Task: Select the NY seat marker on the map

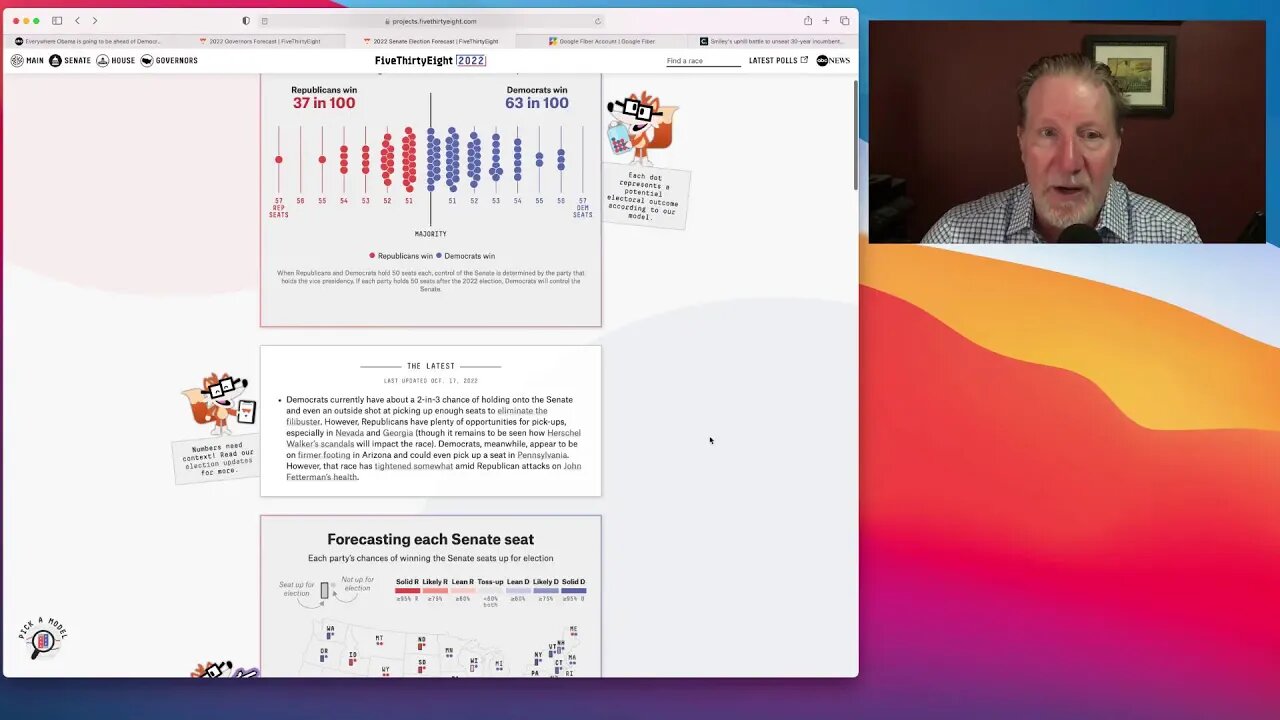Action: tap(537, 658)
